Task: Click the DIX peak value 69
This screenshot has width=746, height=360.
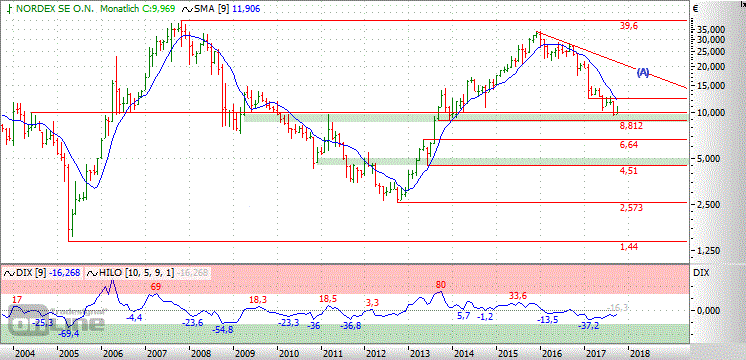Action: 156,287
